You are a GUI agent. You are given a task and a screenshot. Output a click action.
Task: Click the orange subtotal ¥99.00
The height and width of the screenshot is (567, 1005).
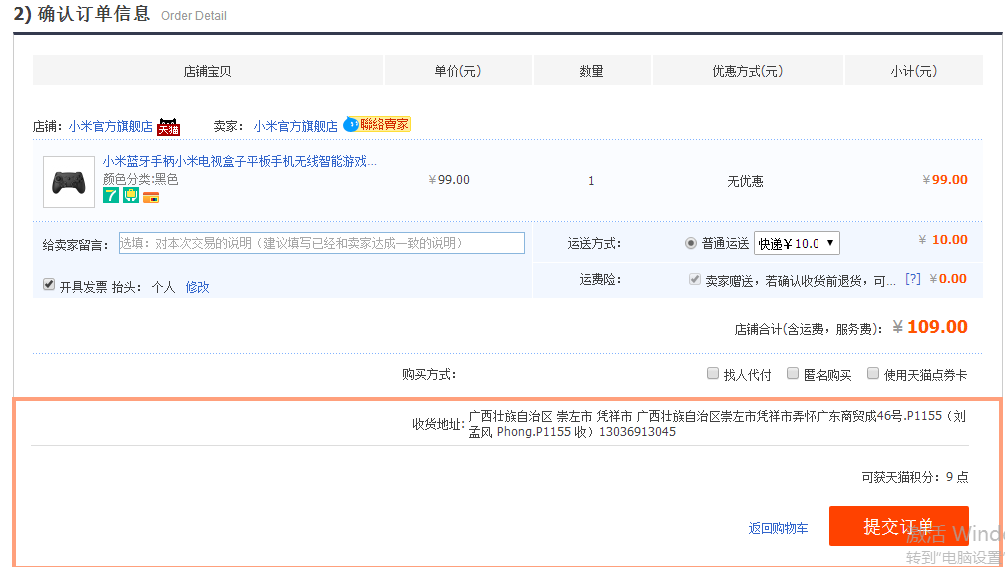(945, 180)
